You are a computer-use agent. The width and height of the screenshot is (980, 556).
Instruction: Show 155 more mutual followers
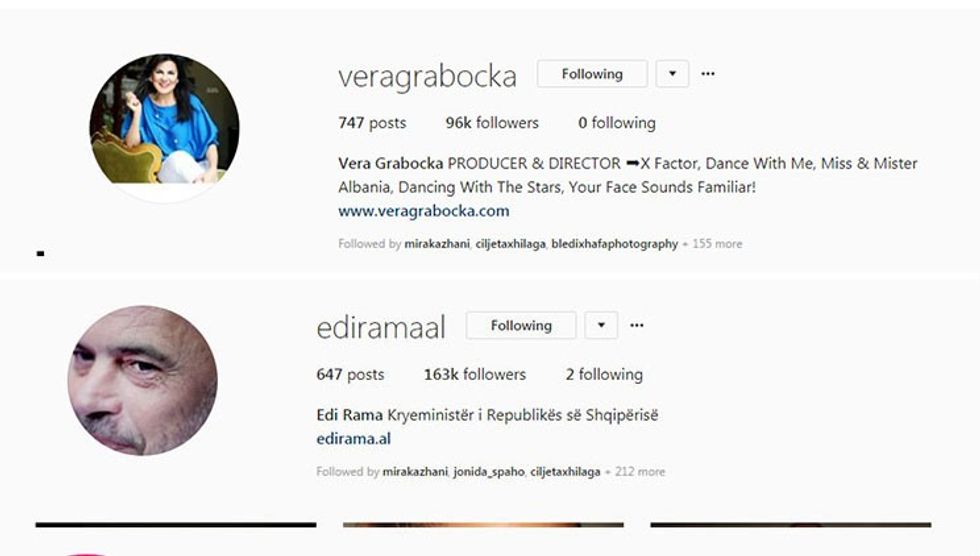click(x=717, y=244)
